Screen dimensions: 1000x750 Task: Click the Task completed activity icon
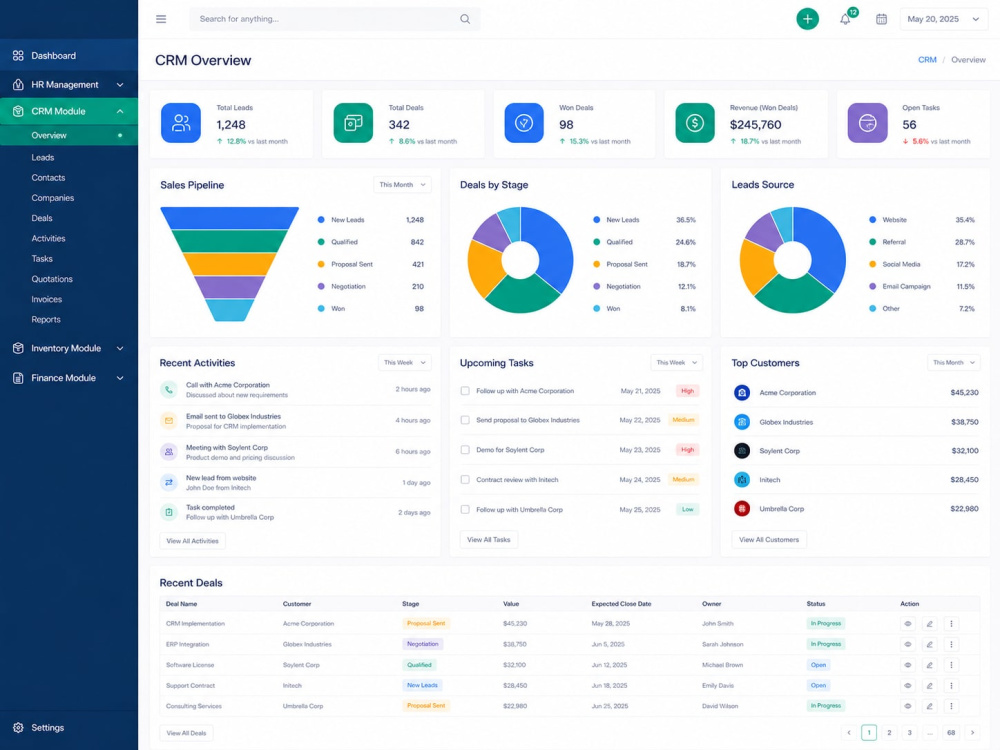click(x=168, y=512)
